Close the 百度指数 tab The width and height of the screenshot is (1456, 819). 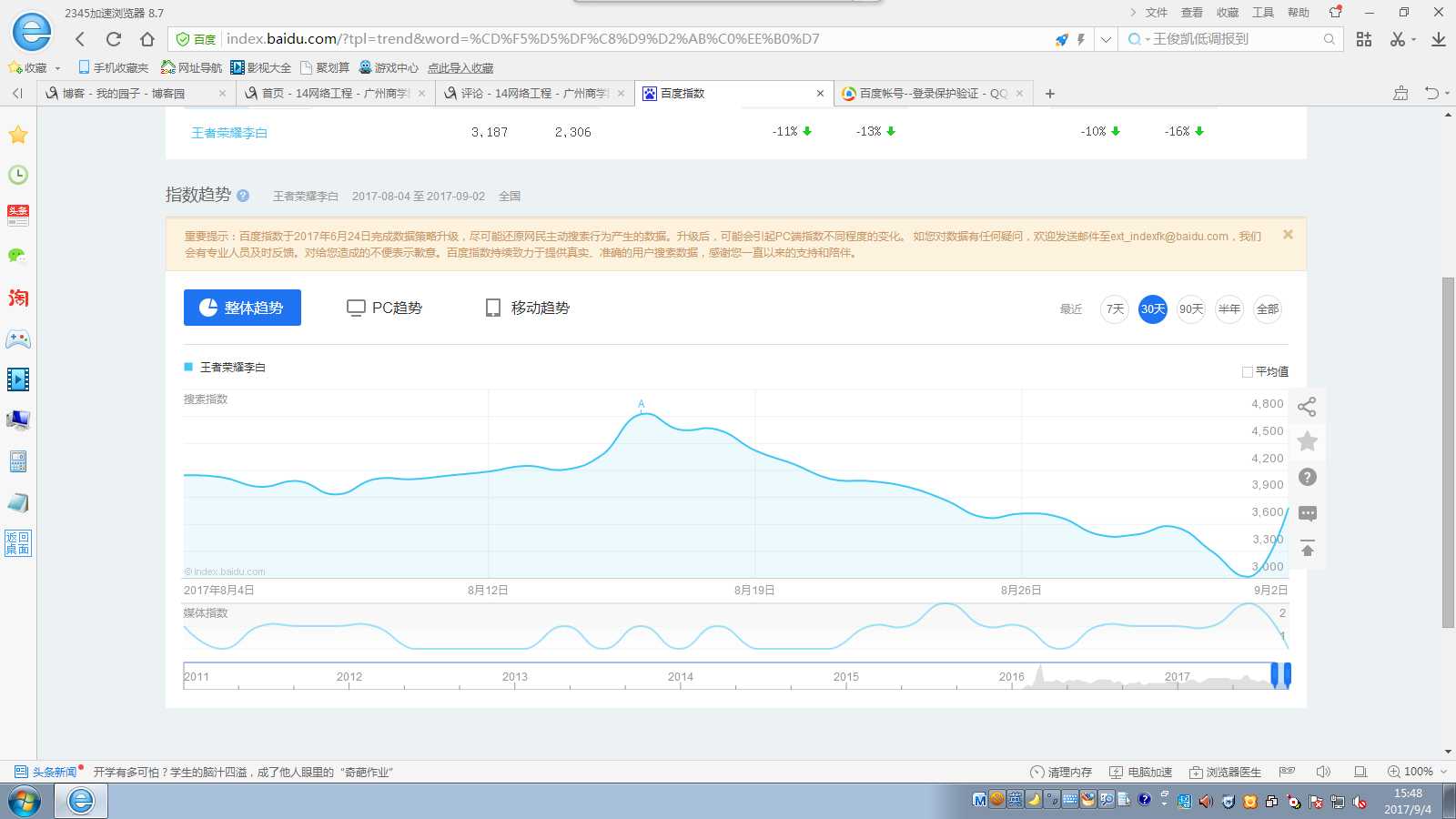pyautogui.click(x=820, y=94)
